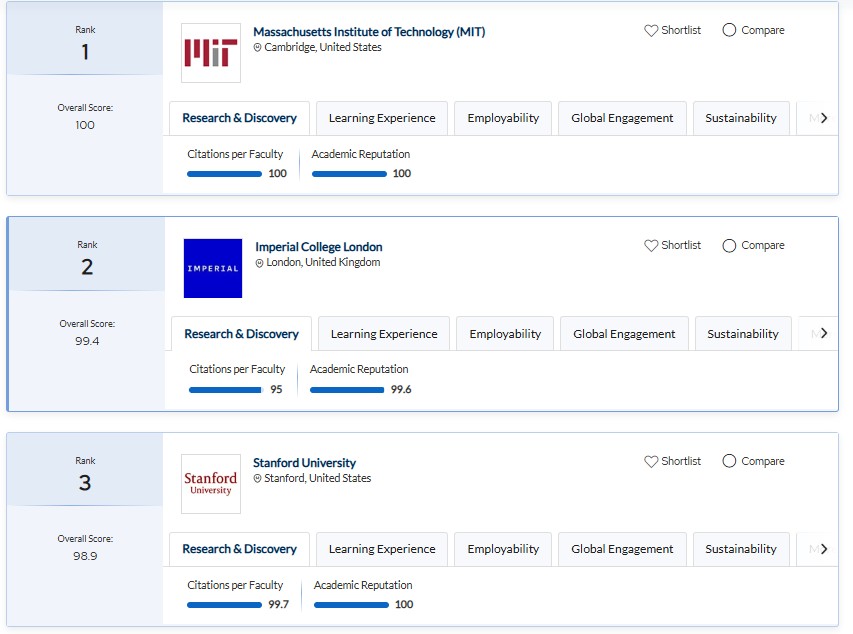The image size is (853, 634).
Task: Click Imperial's Citations per Faculty progress bar
Action: point(226,390)
